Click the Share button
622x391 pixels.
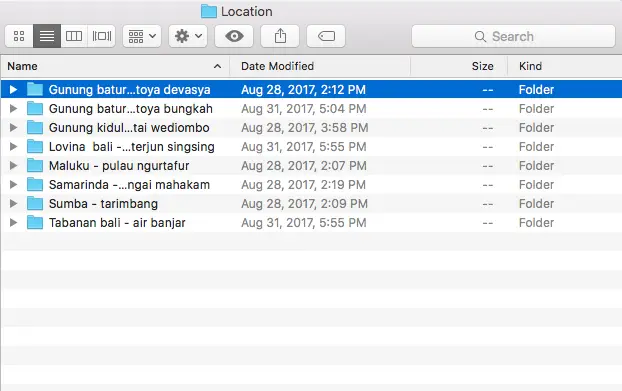click(x=280, y=36)
